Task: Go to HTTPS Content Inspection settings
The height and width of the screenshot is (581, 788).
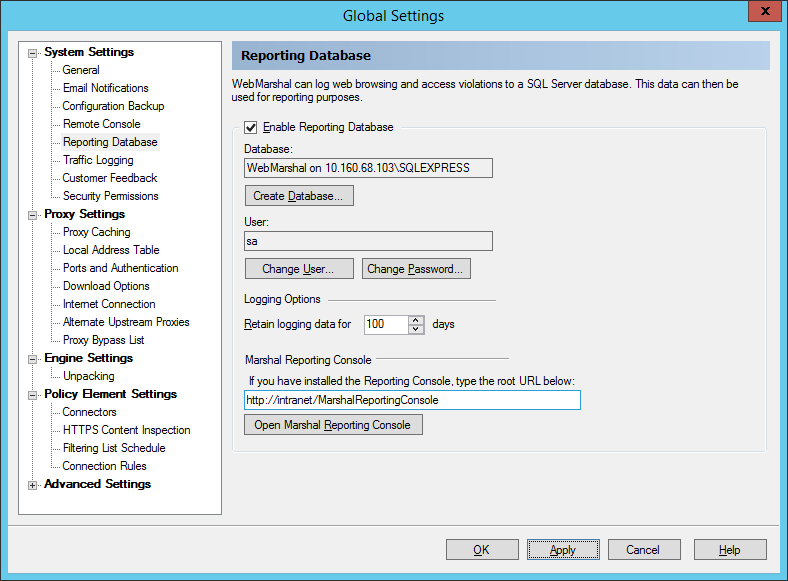Action: tap(126, 430)
